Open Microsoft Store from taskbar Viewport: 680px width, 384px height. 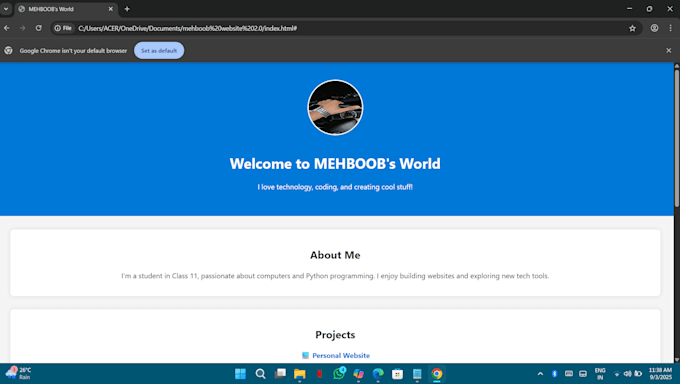(x=398, y=374)
